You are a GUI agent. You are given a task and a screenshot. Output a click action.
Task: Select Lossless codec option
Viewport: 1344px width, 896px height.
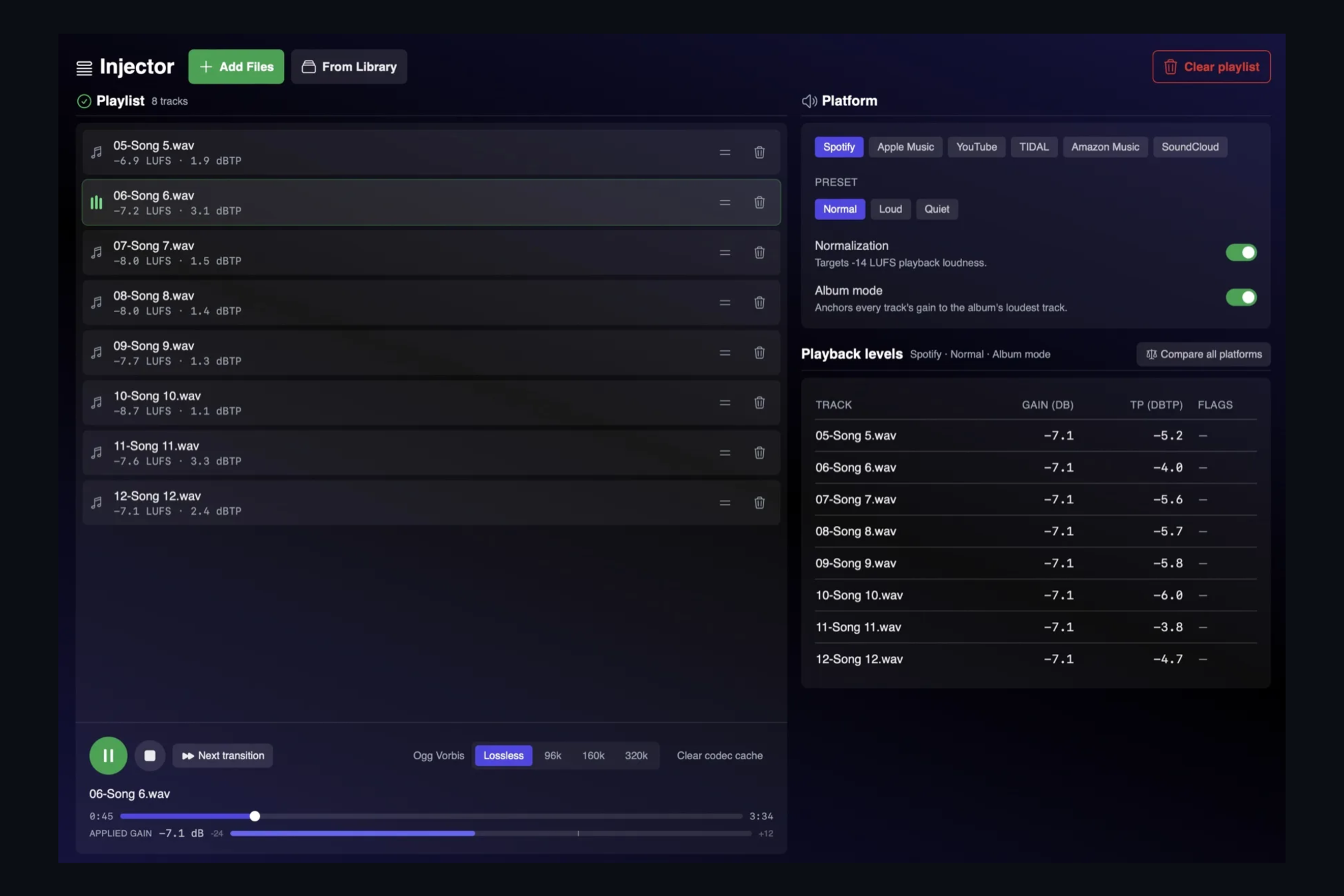tap(503, 755)
